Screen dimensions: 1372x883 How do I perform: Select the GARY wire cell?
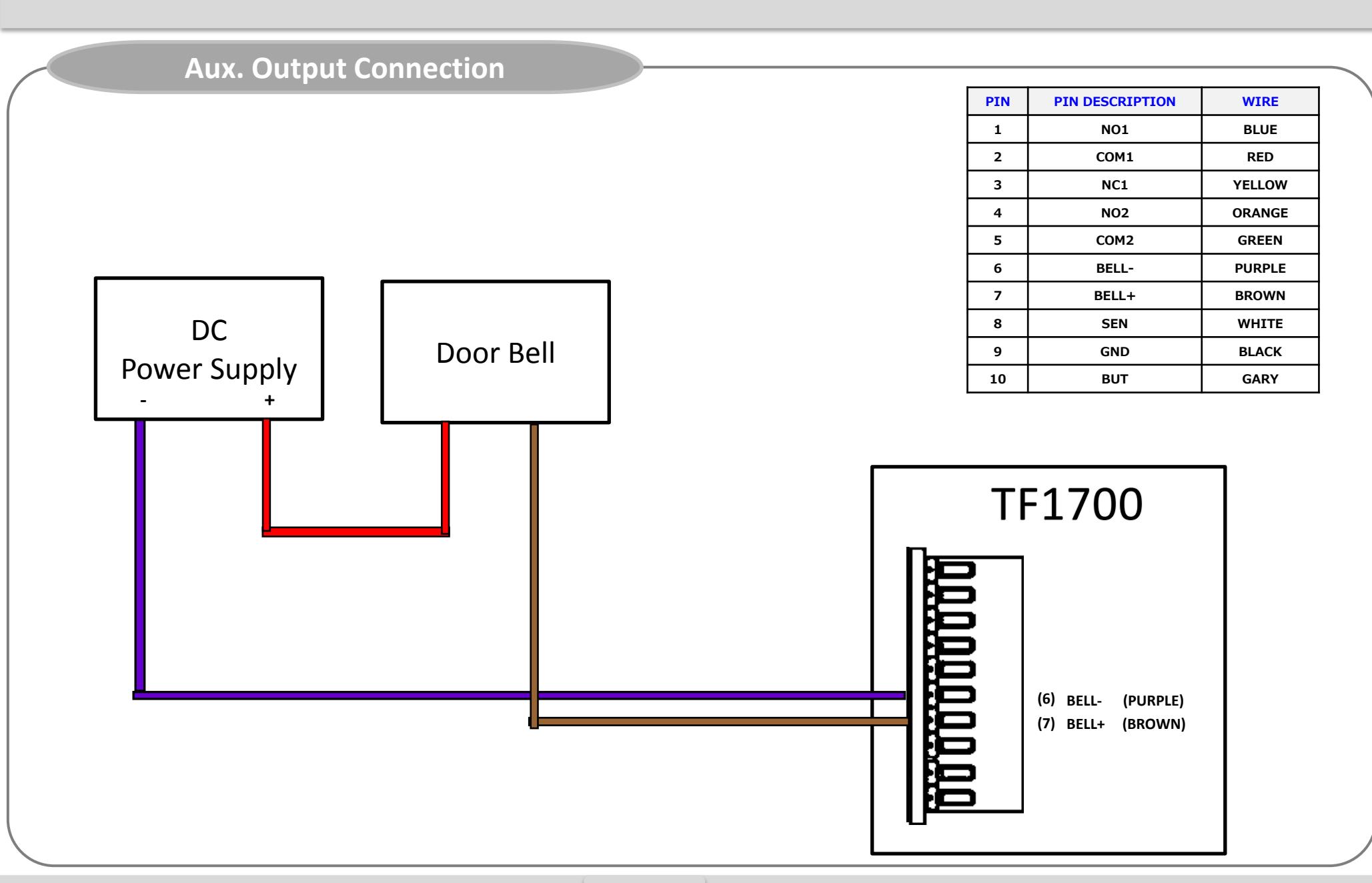pos(1260,379)
